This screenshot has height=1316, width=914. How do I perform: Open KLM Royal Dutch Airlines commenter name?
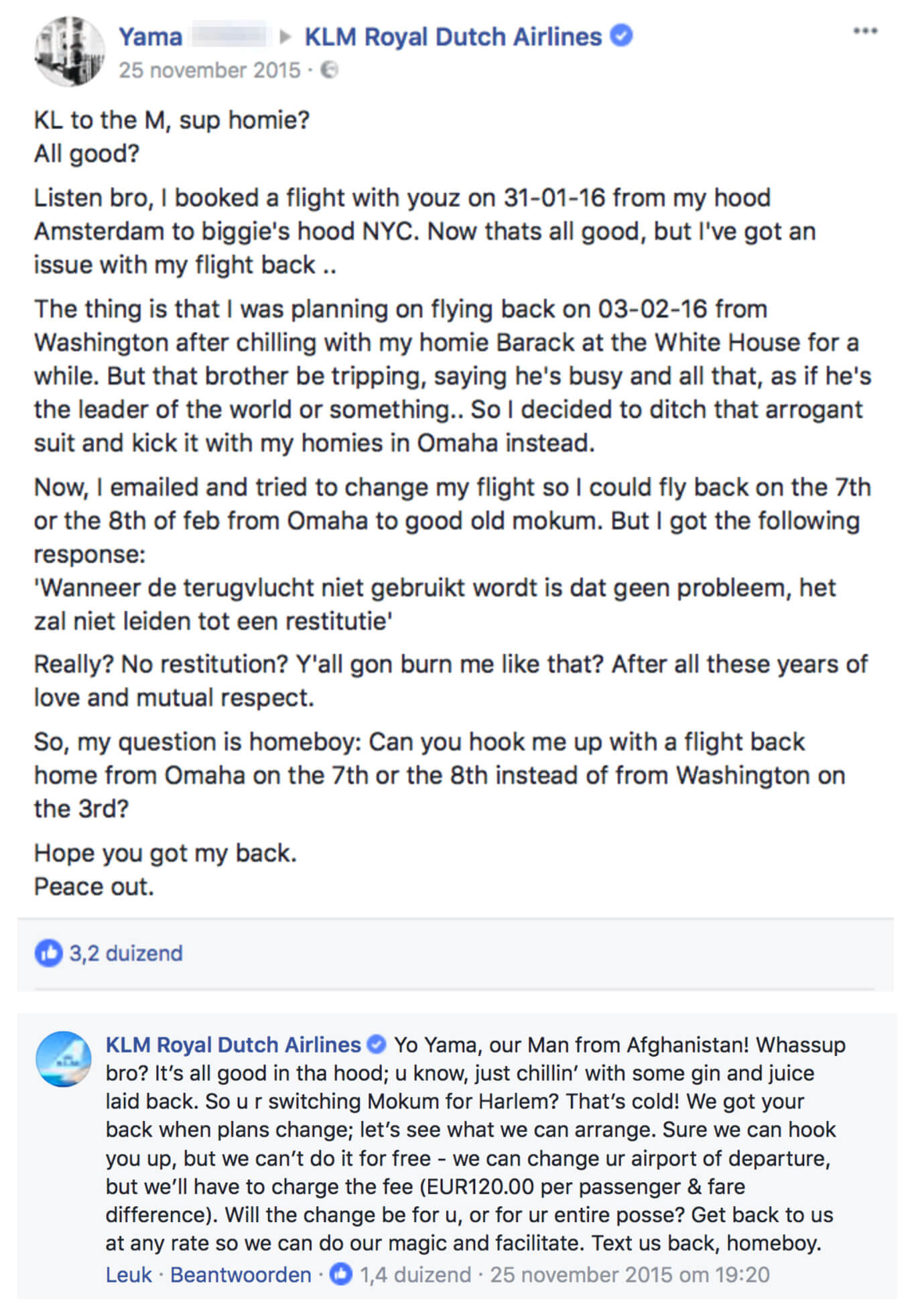[x=233, y=1045]
